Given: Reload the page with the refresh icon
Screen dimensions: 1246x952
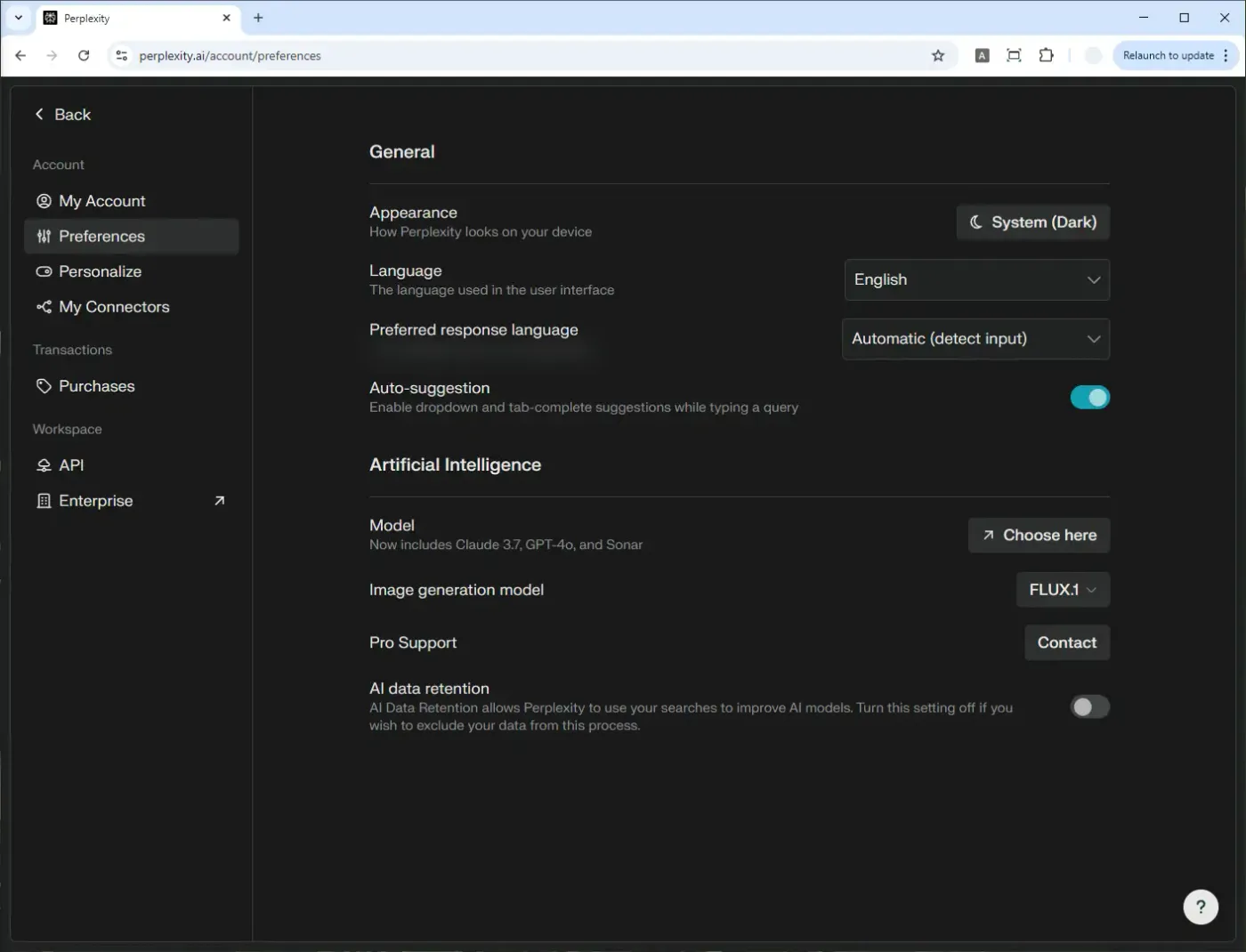Looking at the screenshot, I should click(x=84, y=55).
